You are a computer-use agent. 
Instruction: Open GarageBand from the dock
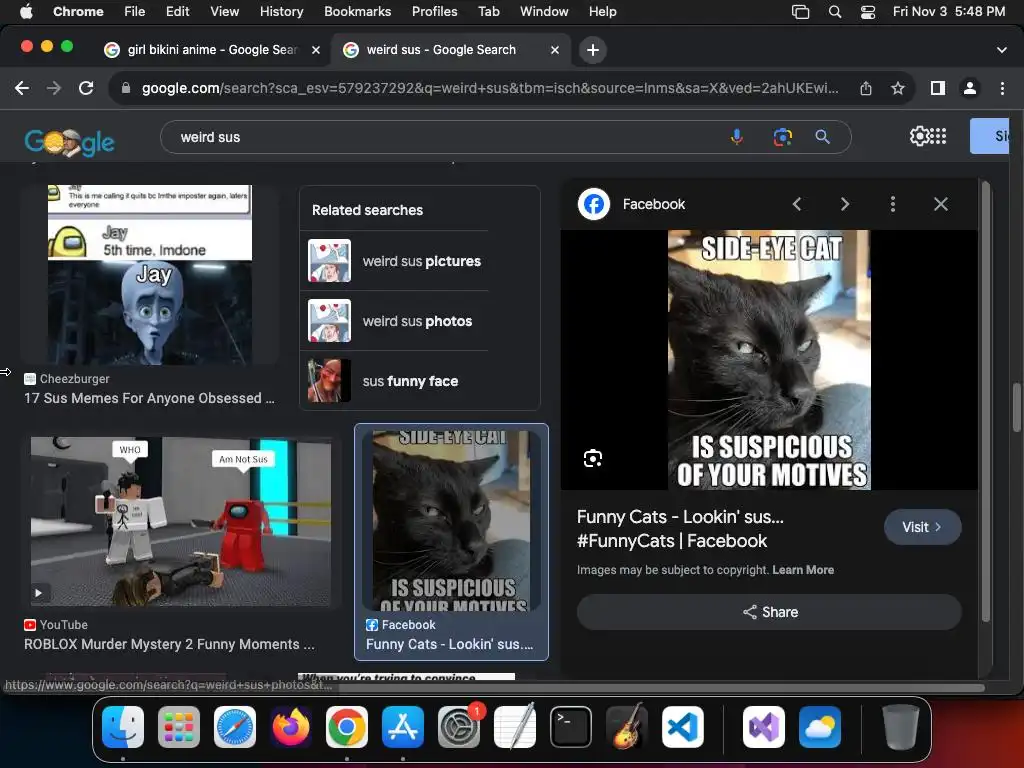627,727
